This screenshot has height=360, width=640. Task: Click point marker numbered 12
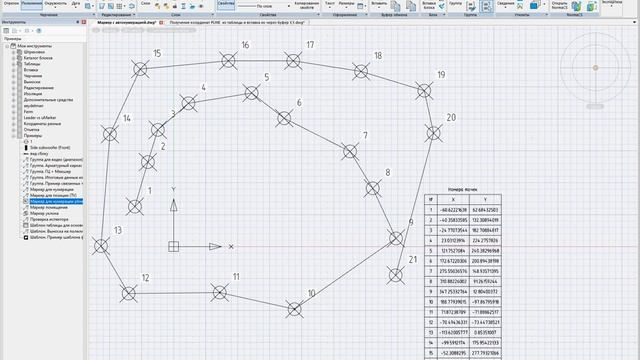pos(129,293)
